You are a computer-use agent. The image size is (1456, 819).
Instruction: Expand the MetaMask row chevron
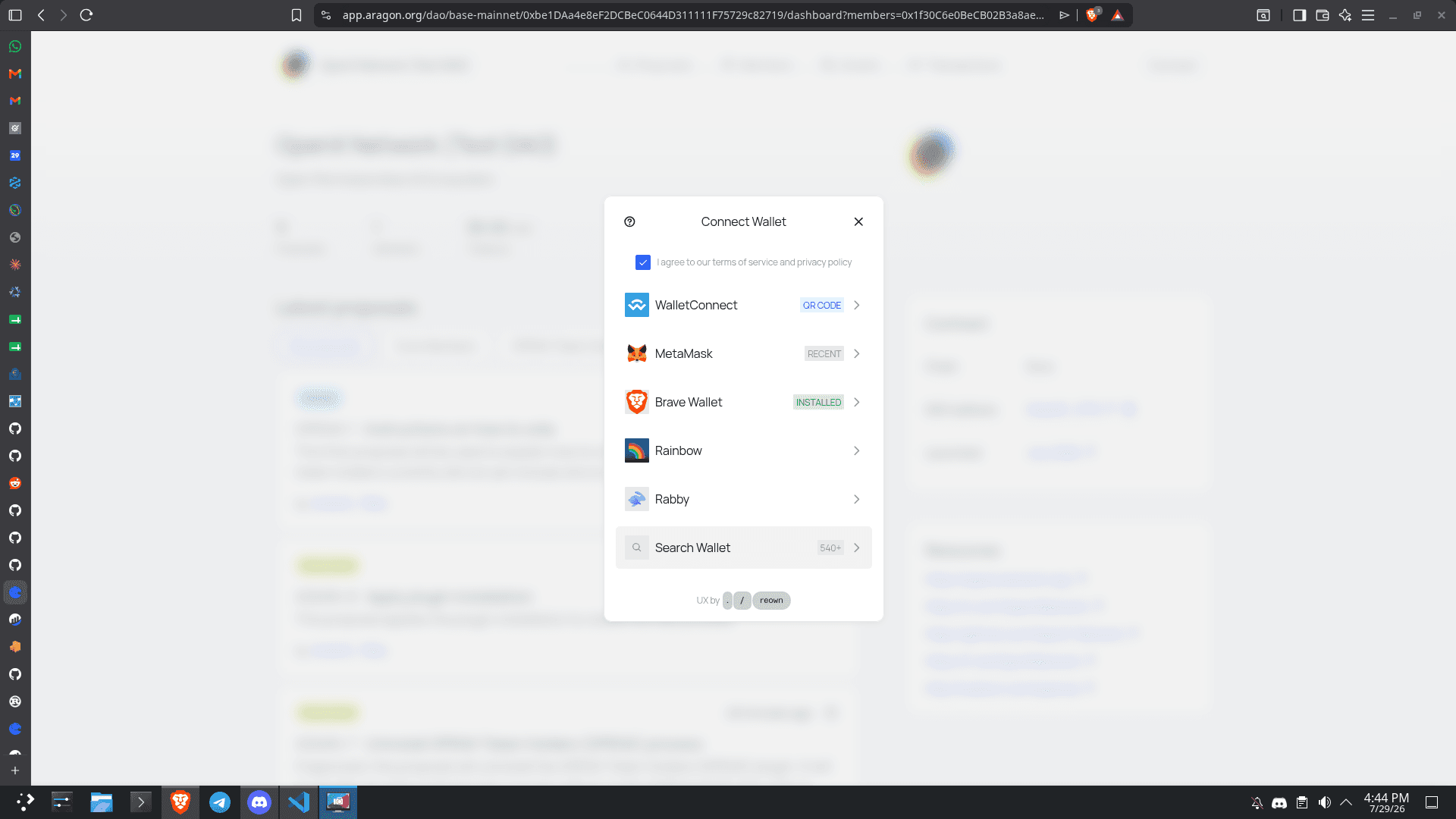pyautogui.click(x=857, y=353)
